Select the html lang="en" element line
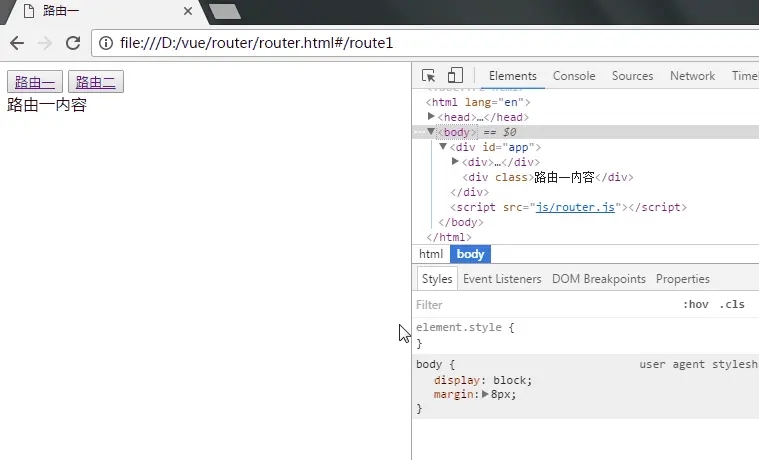The image size is (759, 460). point(478,102)
